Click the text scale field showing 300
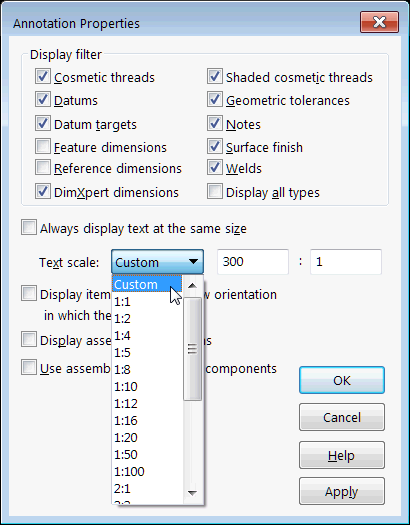Image resolution: width=410 pixels, height=525 pixels. click(253, 261)
